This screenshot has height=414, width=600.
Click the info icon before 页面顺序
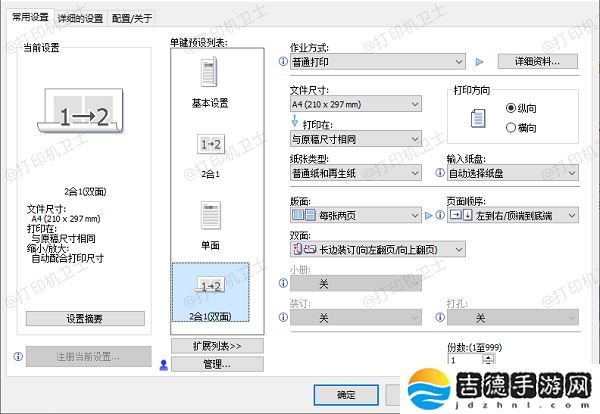(440, 215)
